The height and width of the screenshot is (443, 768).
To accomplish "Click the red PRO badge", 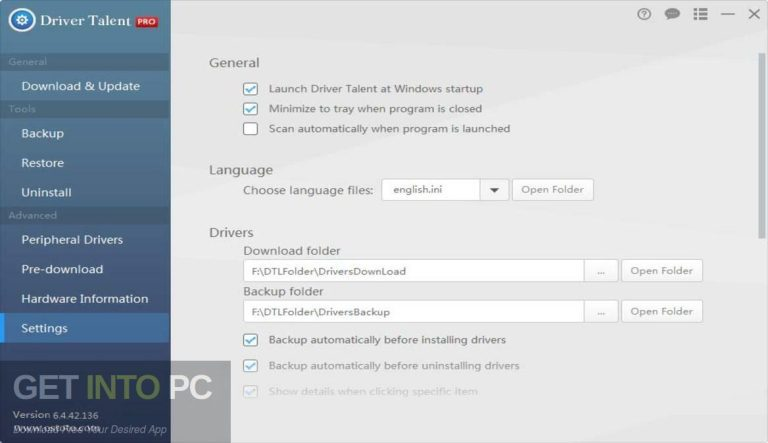I will [147, 21].
